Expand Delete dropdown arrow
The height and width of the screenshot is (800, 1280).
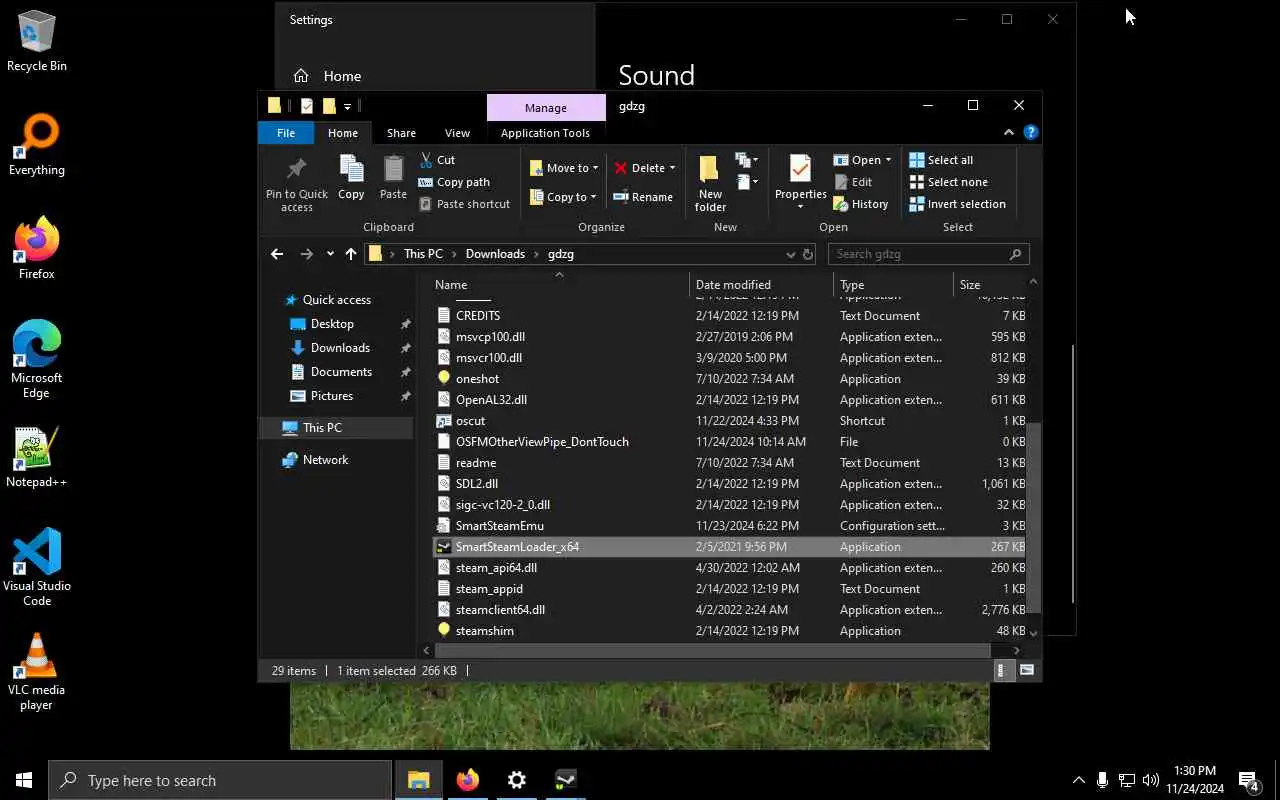tap(672, 168)
